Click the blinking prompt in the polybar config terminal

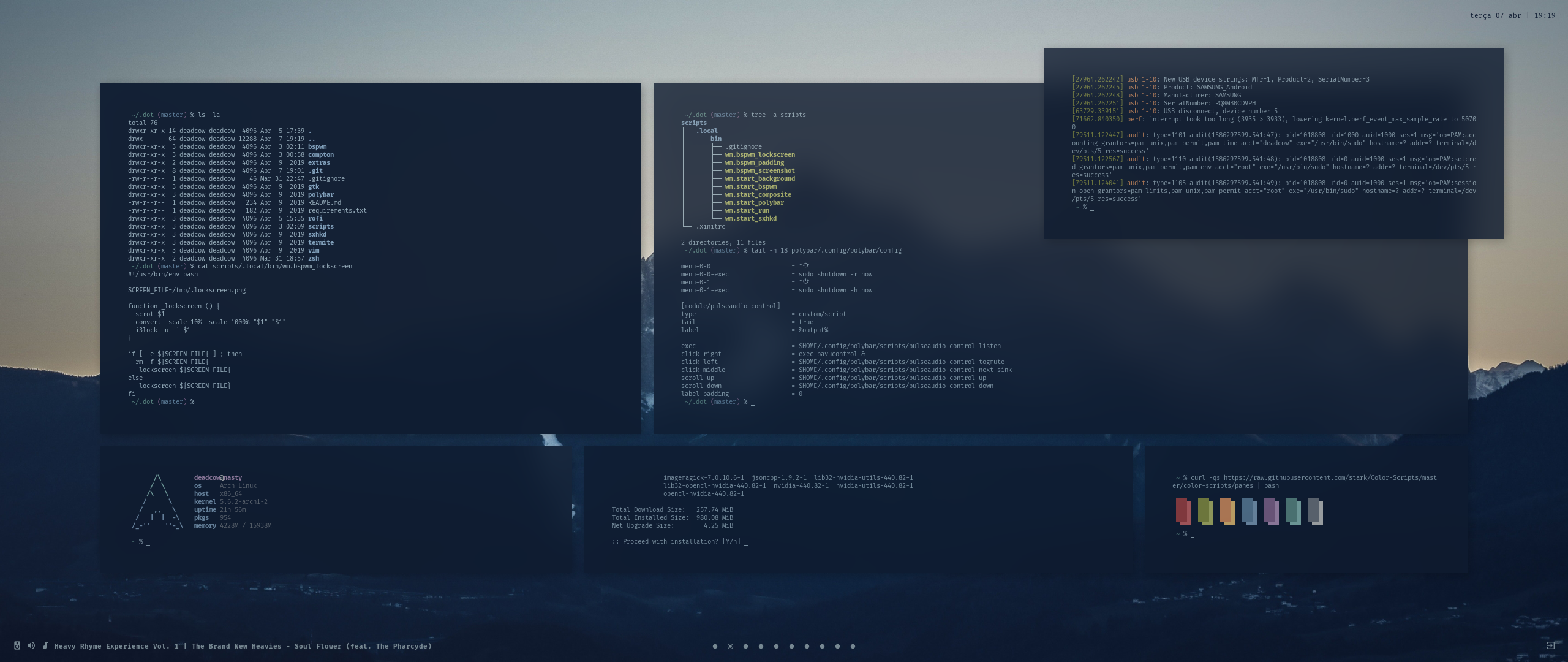click(x=753, y=402)
